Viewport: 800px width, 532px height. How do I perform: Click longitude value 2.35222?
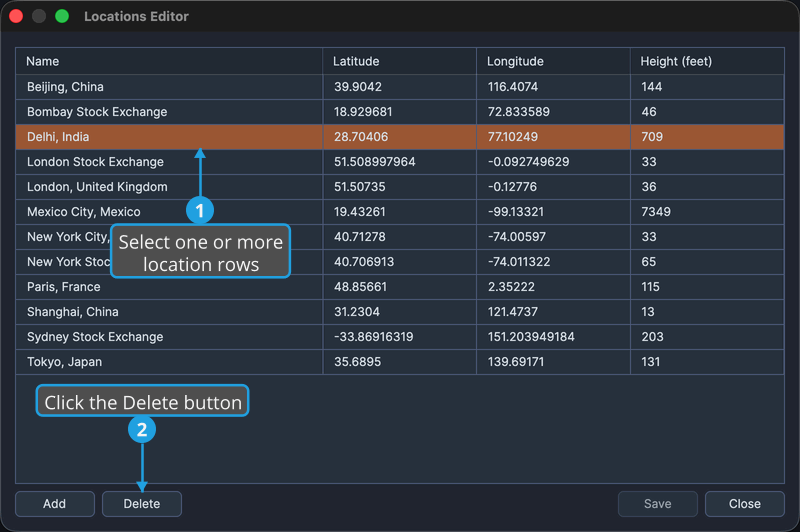click(511, 287)
